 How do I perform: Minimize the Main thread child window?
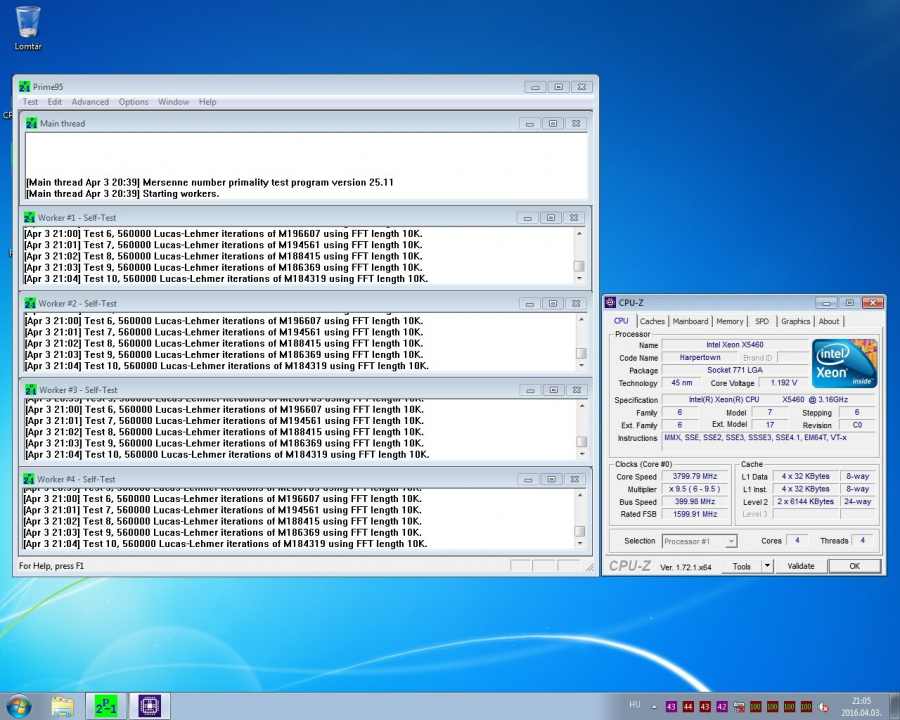coord(529,123)
